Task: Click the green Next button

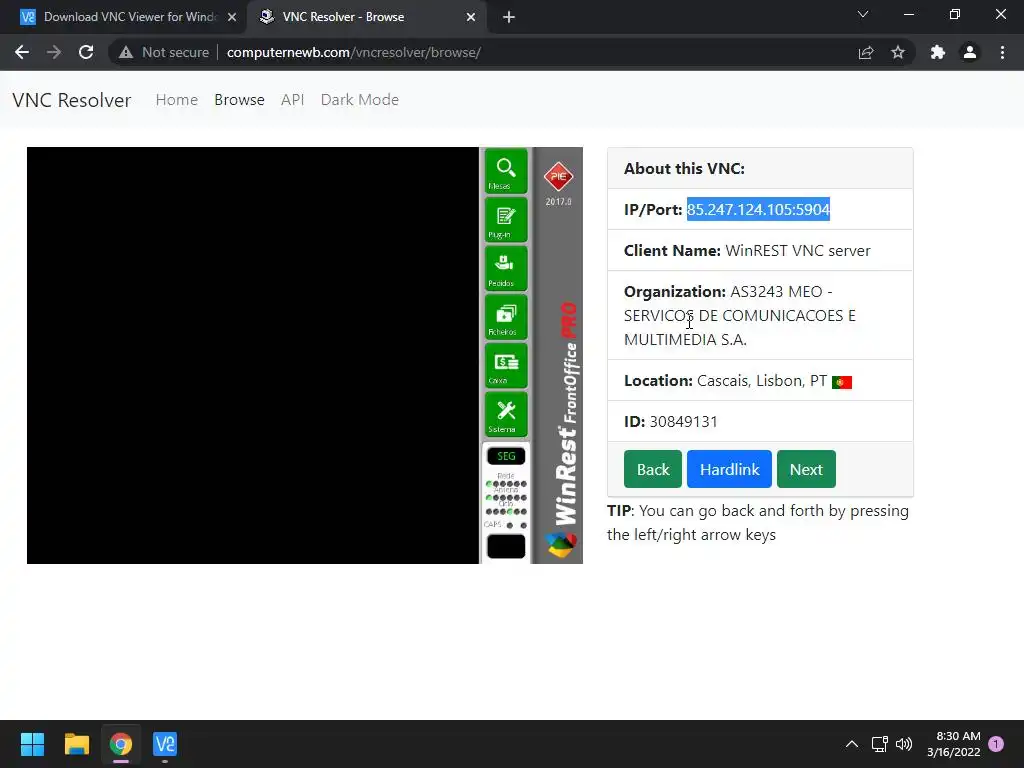Action: click(x=806, y=469)
